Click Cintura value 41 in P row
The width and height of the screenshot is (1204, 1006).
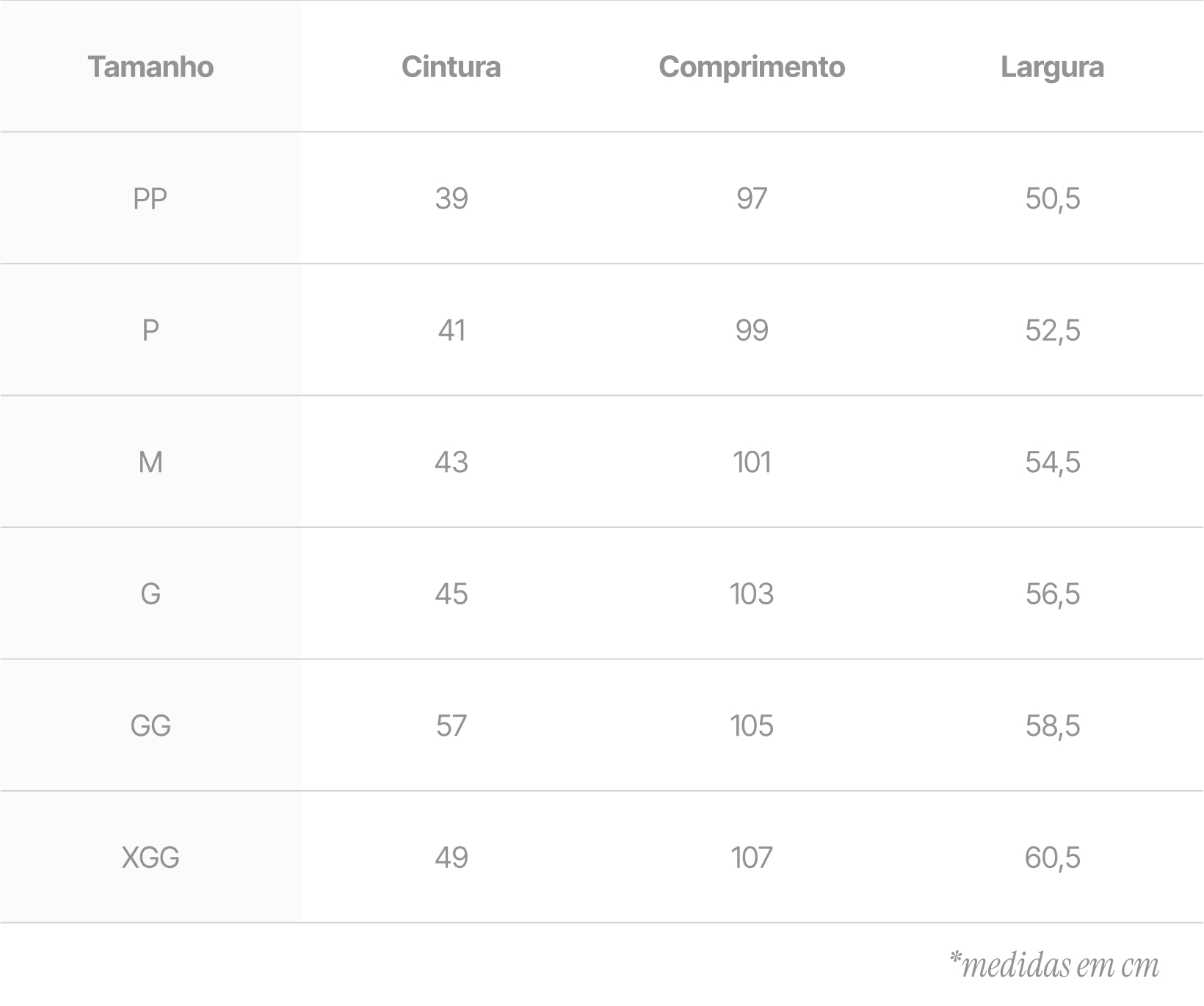coord(451,330)
